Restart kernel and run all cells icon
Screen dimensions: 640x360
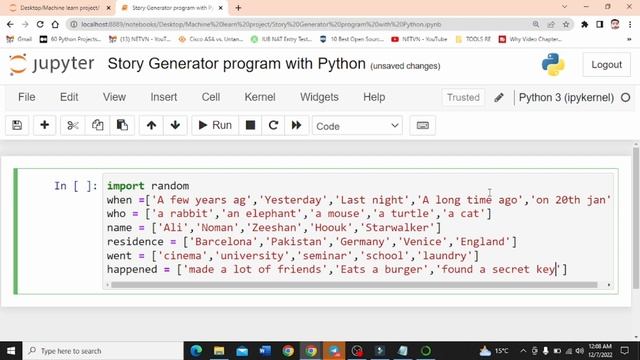tap(296, 125)
